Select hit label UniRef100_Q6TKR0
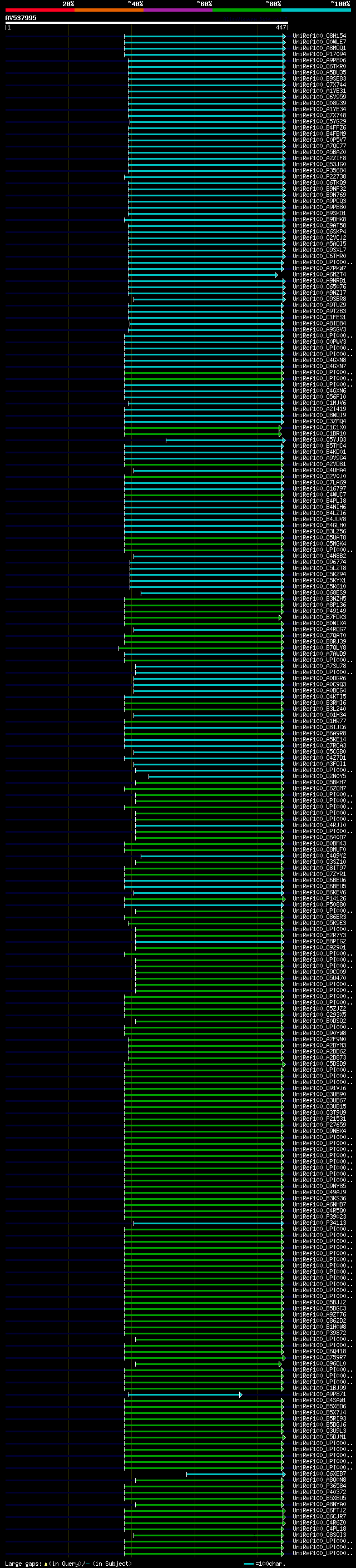The height and width of the screenshot is (1568, 356). (319, 66)
